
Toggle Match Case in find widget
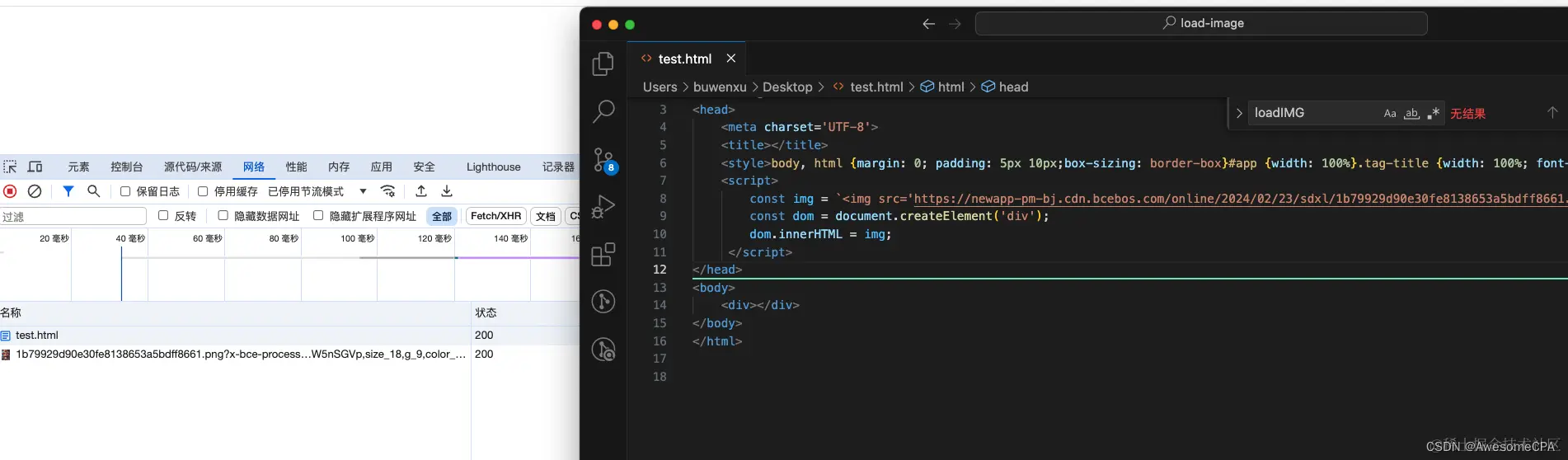pos(1390,113)
